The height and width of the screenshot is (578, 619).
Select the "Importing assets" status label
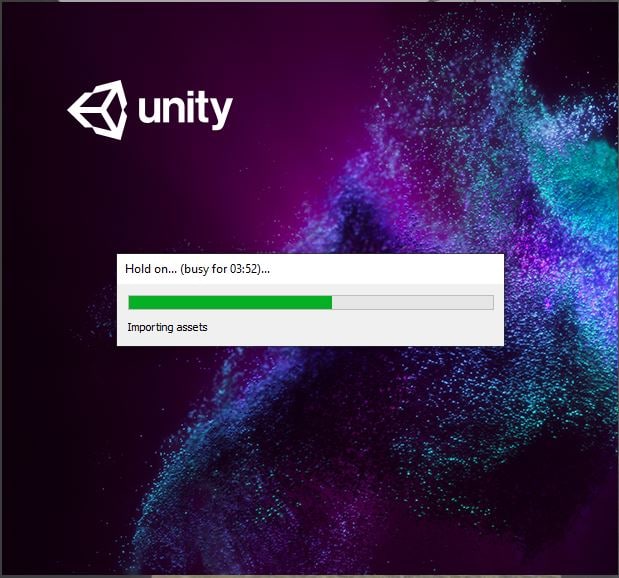click(x=167, y=327)
